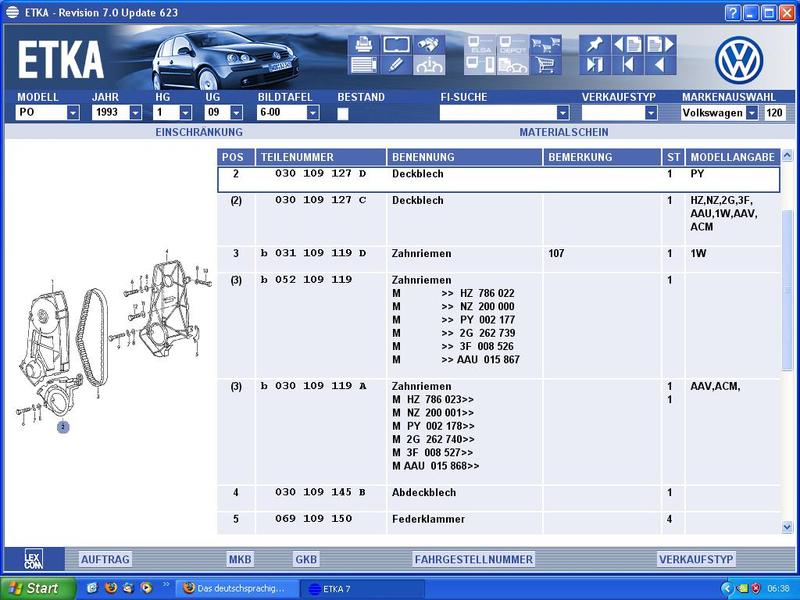Open the MARKENAUSWAHL Volkswagen dropdown
The width and height of the screenshot is (800, 600).
pos(752,113)
